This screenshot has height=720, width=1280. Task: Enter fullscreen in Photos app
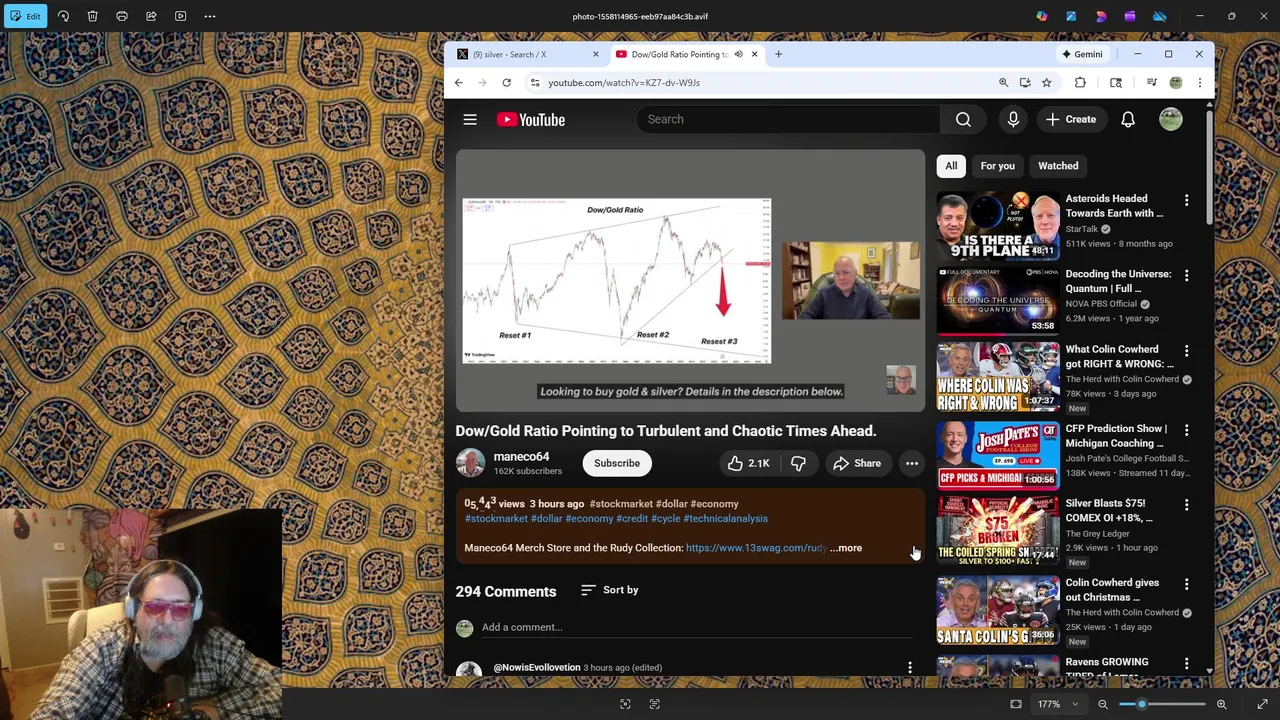tap(1262, 704)
